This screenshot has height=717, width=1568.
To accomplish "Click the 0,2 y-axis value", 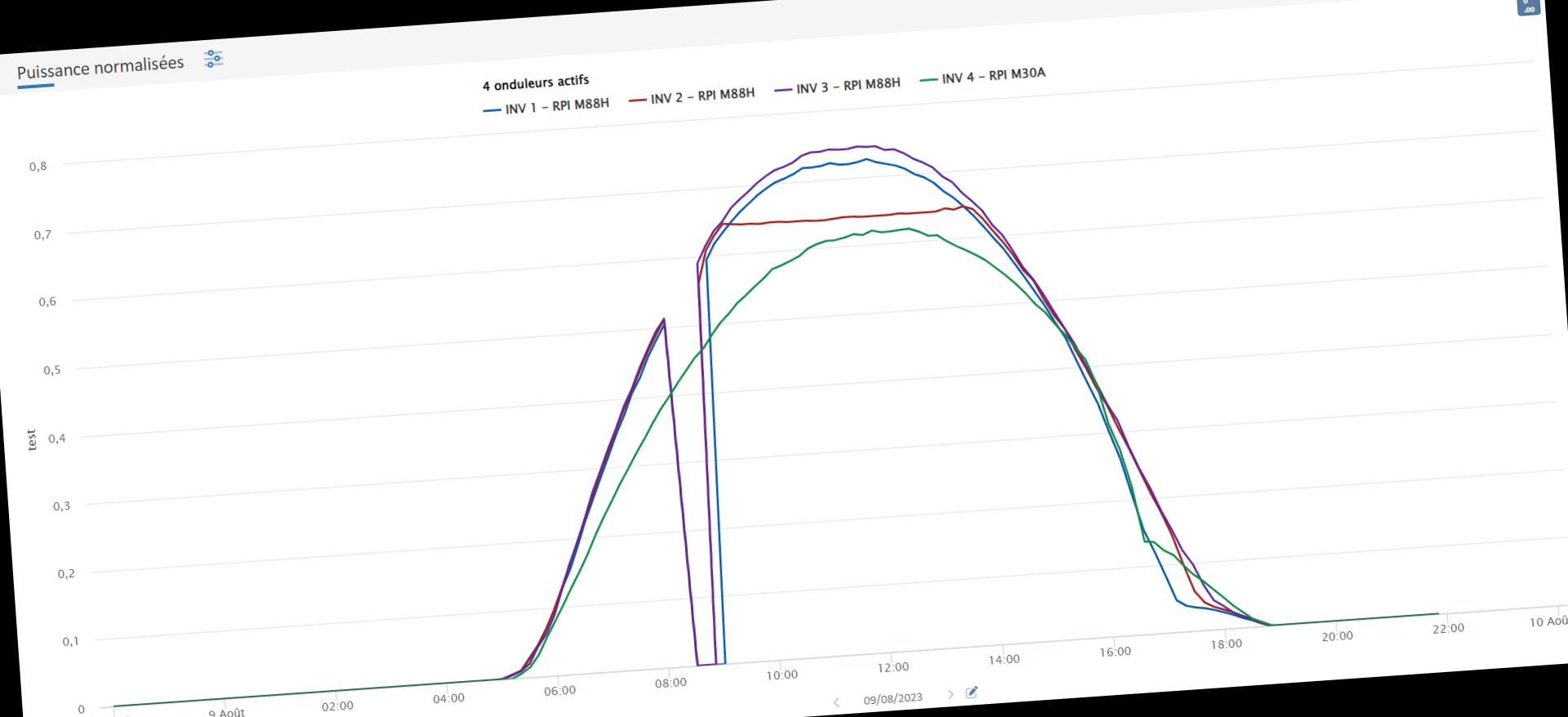I will point(66,574).
